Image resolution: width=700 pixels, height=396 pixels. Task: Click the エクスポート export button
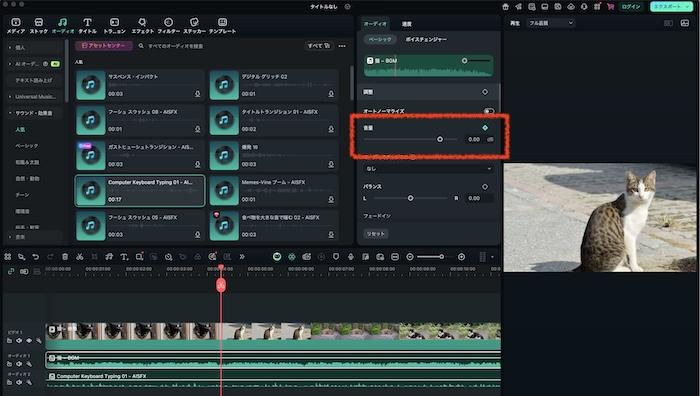(671, 7)
